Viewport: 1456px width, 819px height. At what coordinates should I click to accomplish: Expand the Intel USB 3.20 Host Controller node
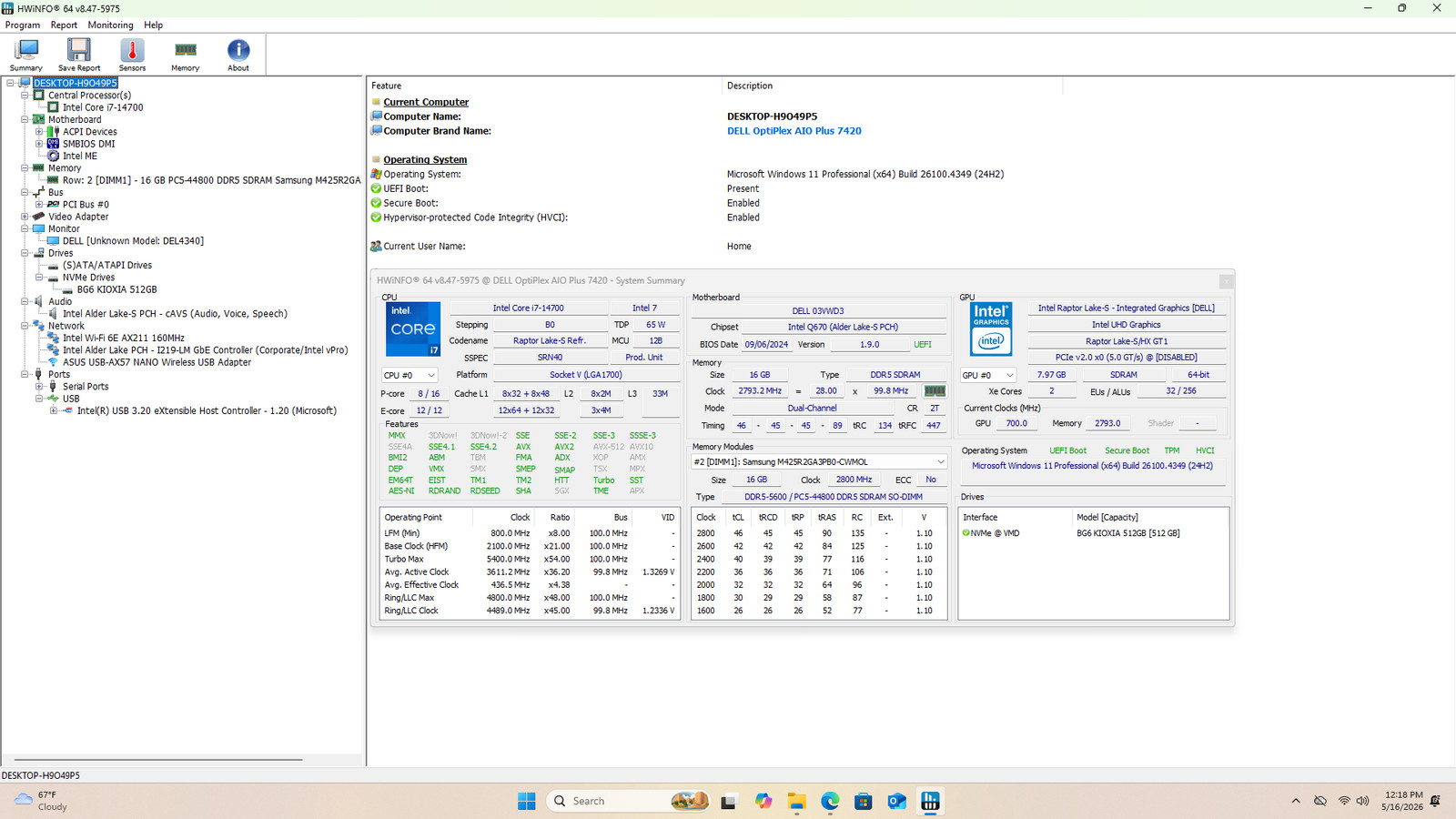(54, 410)
